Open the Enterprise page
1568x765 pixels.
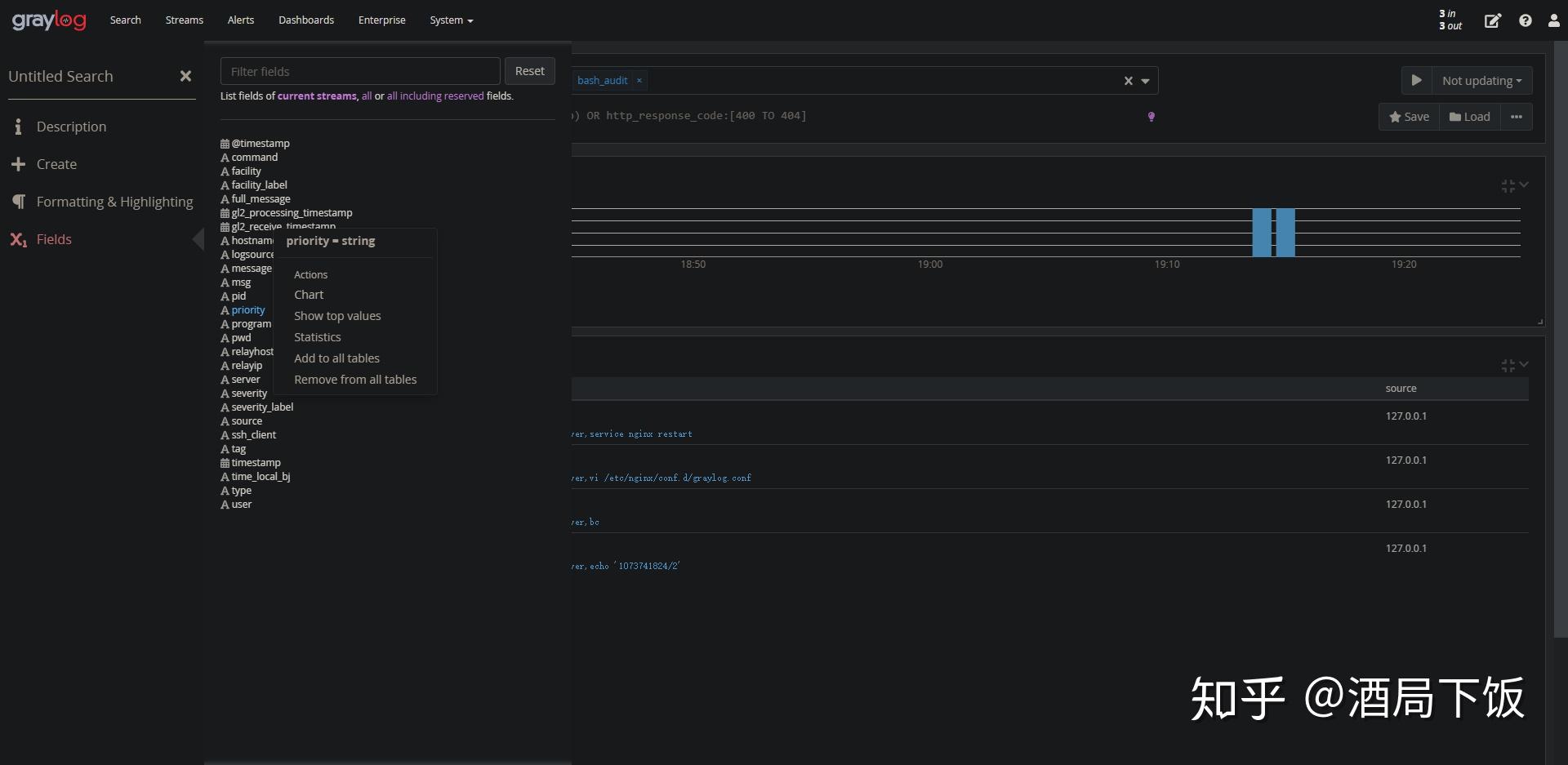click(381, 20)
